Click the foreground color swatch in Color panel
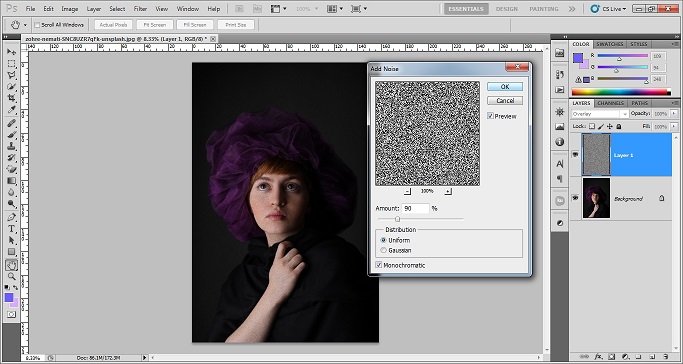The height and width of the screenshot is (364, 683). (578, 57)
